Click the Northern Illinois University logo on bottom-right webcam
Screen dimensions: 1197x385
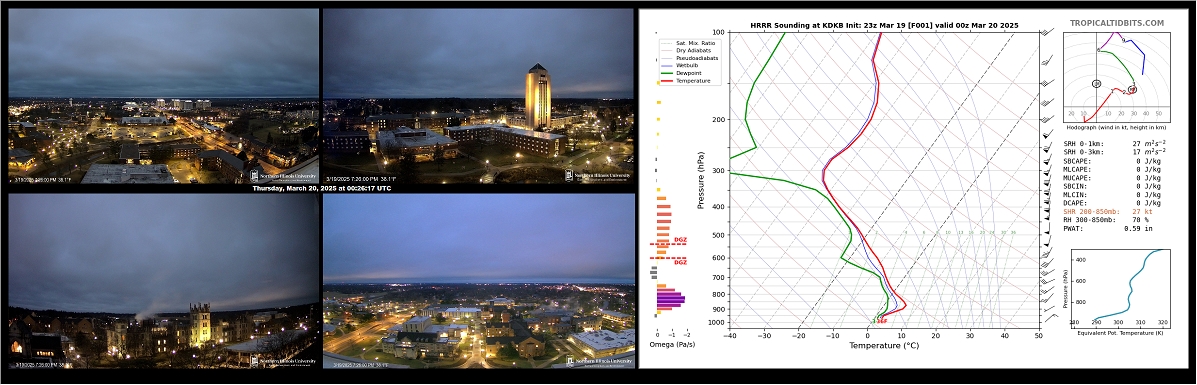[599, 361]
